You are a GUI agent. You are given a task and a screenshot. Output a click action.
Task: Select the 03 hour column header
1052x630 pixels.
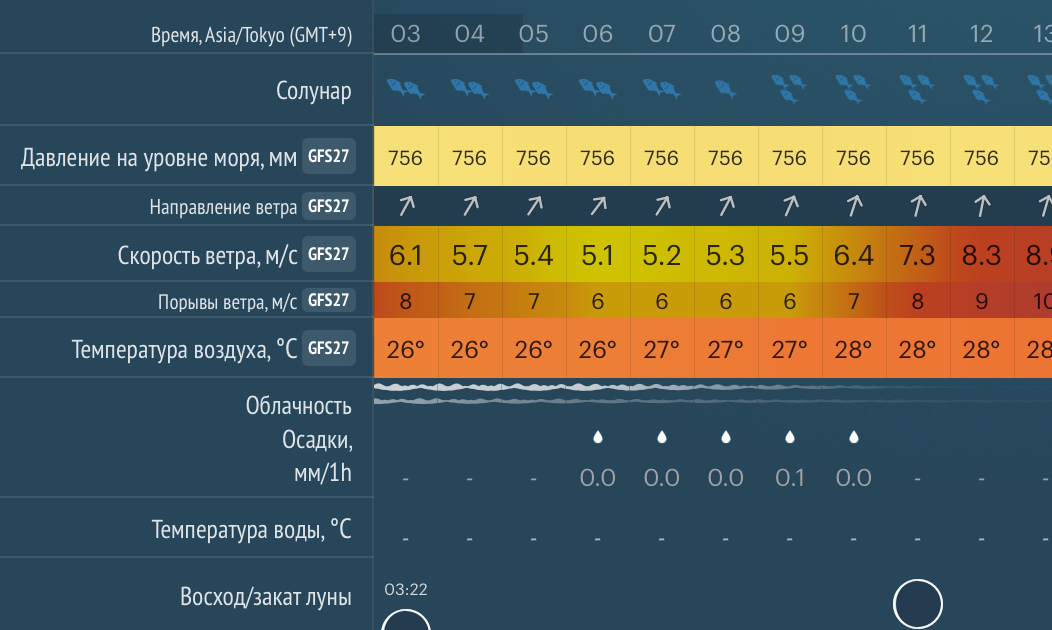click(405, 34)
